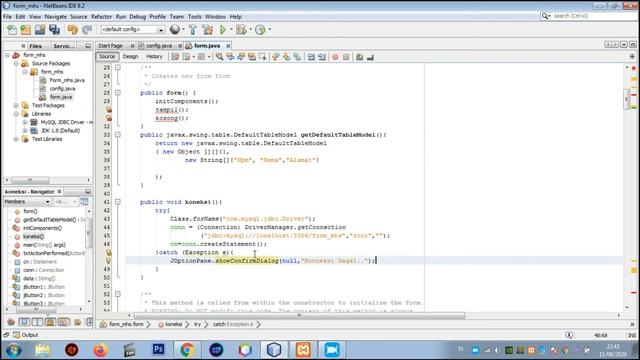Collapse the koneksi method fold at line 41

coord(118,202)
